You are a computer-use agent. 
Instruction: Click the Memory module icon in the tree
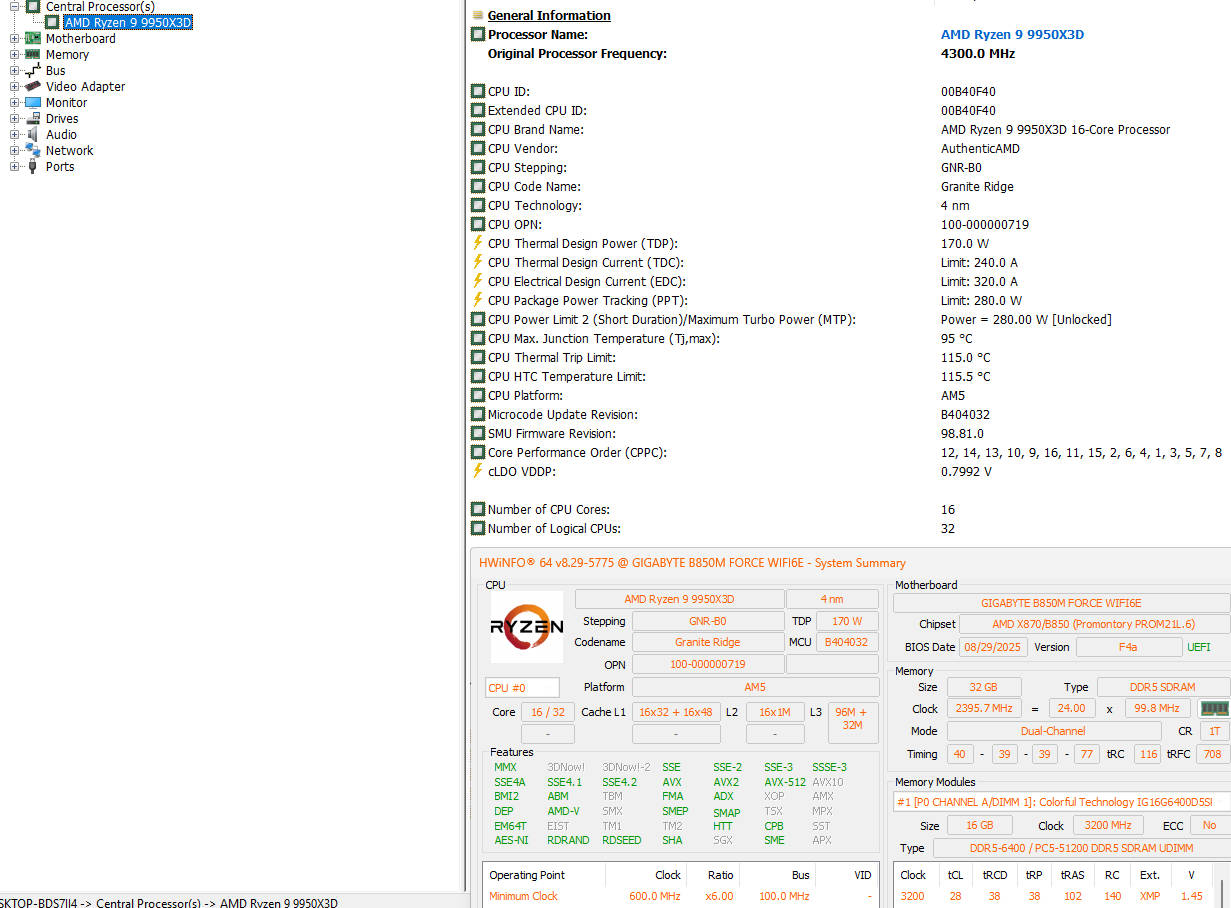(32, 55)
